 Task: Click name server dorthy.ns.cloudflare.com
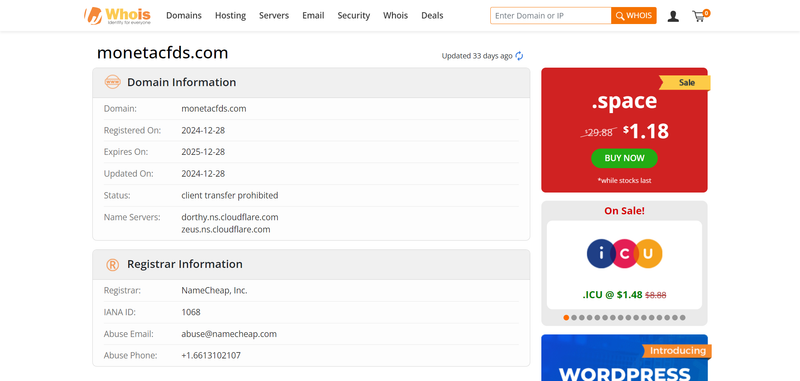[230, 217]
